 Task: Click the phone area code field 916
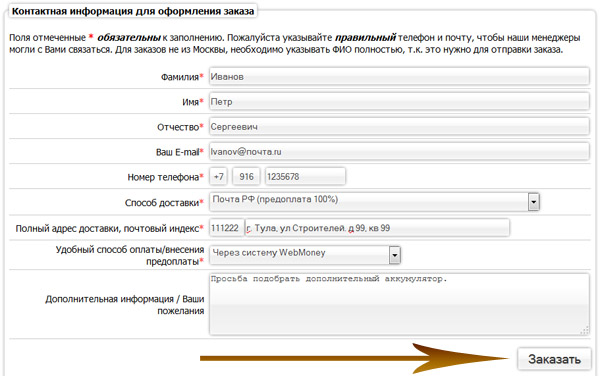(246, 176)
